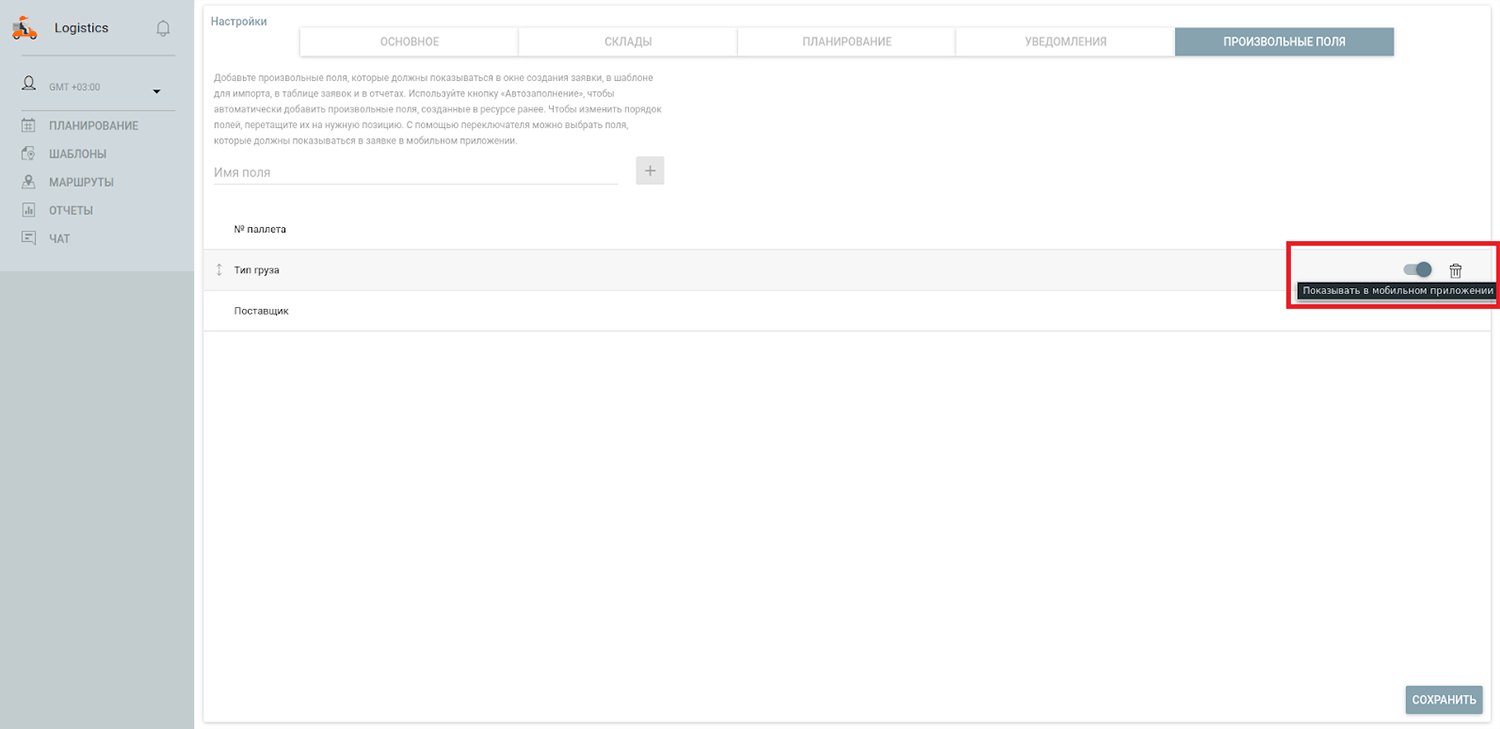1500x729 pixels.
Task: Open the notifications bell
Action: [x=163, y=29]
